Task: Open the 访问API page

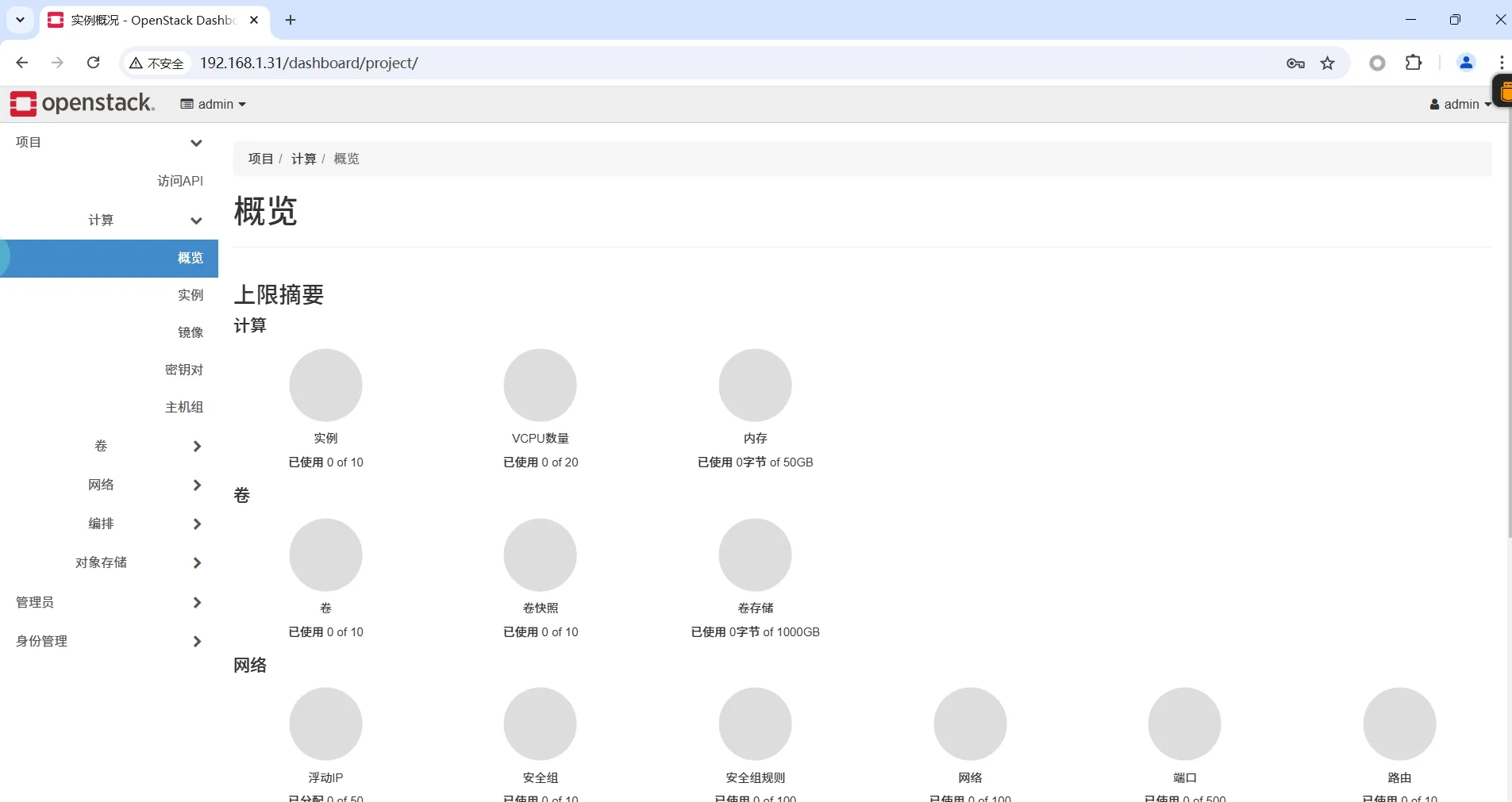Action: tap(180, 181)
